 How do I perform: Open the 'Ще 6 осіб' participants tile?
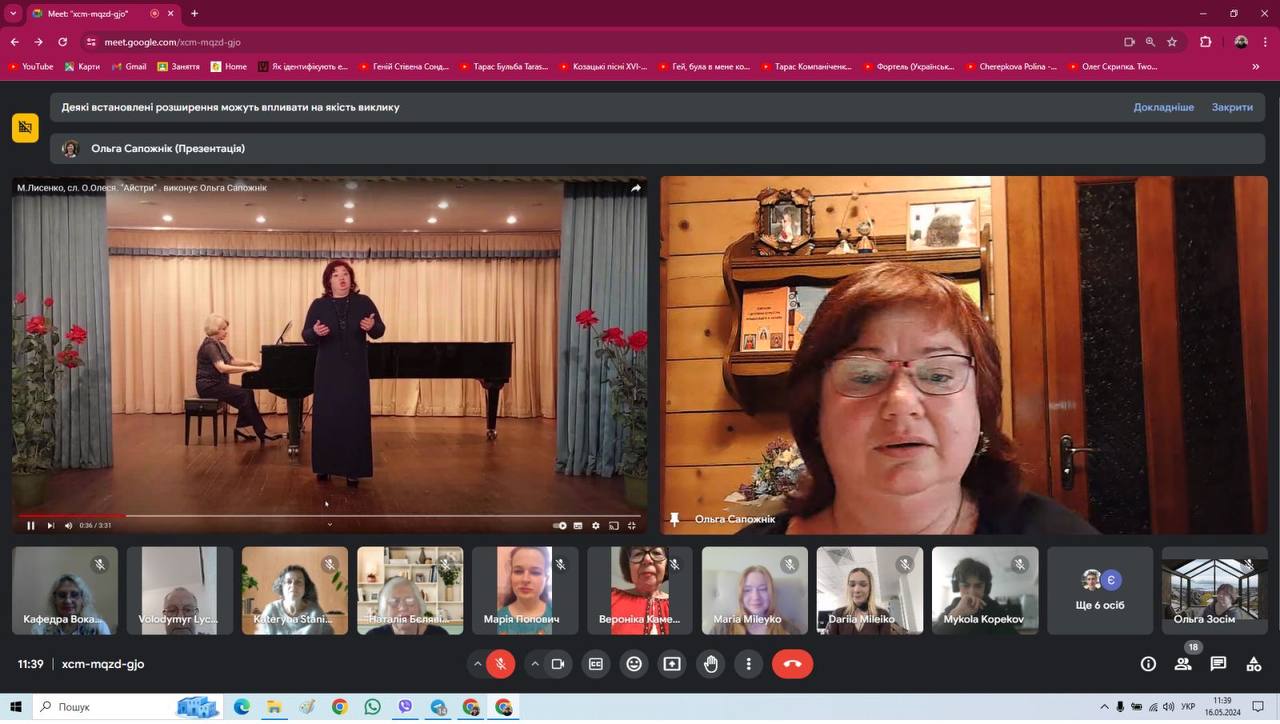1100,590
